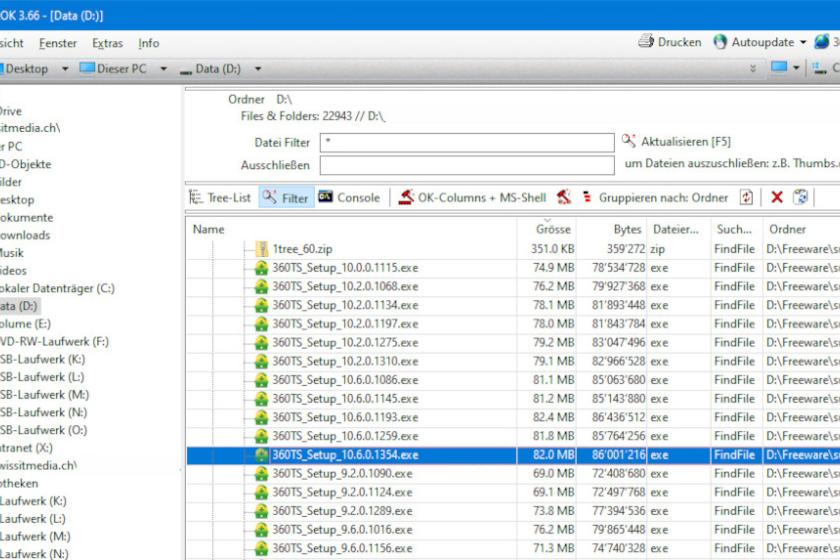The height and width of the screenshot is (560, 840).
Task: Click into the Ausschließen input field
Action: (x=467, y=165)
